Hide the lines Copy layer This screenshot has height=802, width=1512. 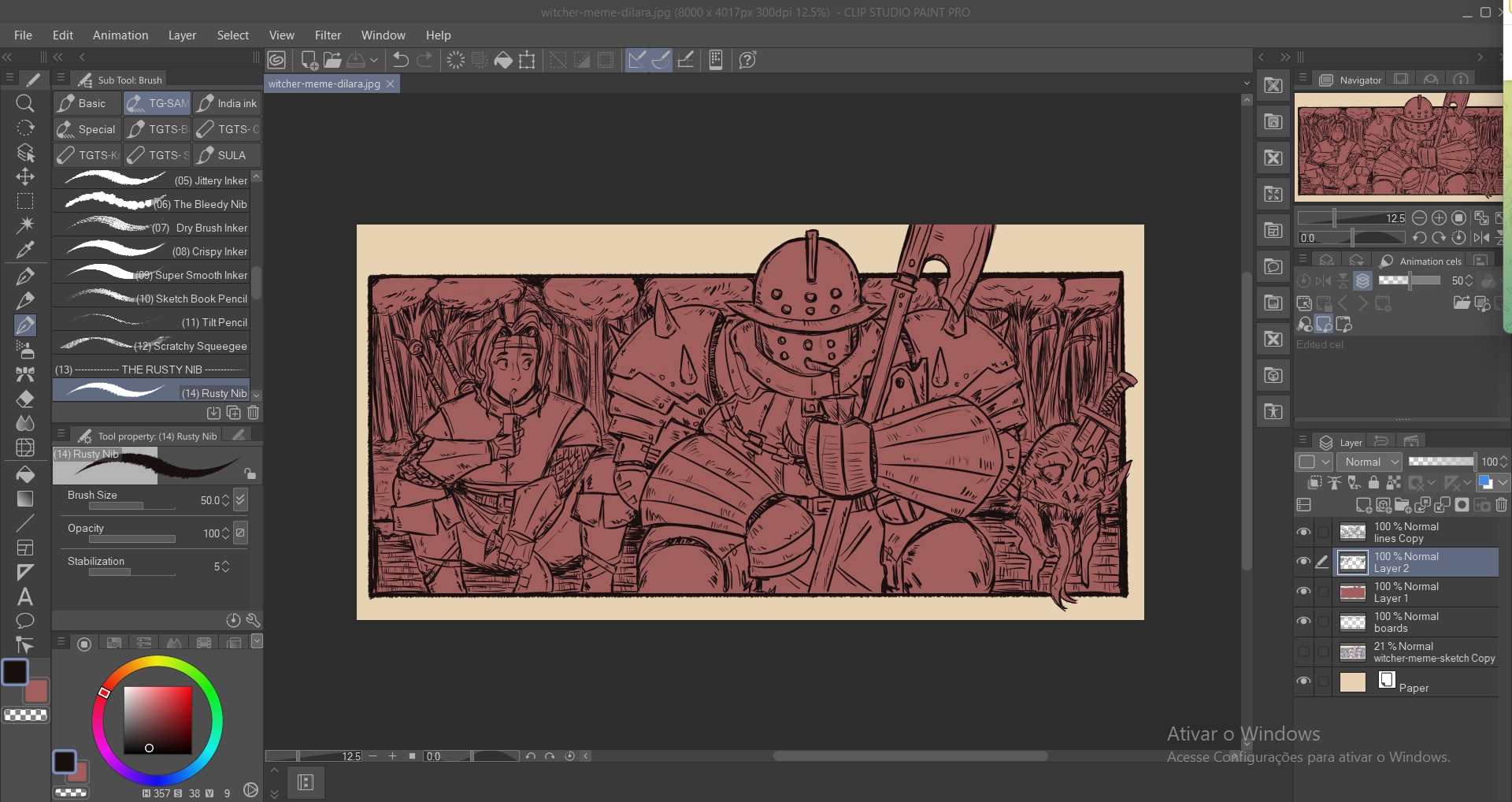(x=1303, y=533)
